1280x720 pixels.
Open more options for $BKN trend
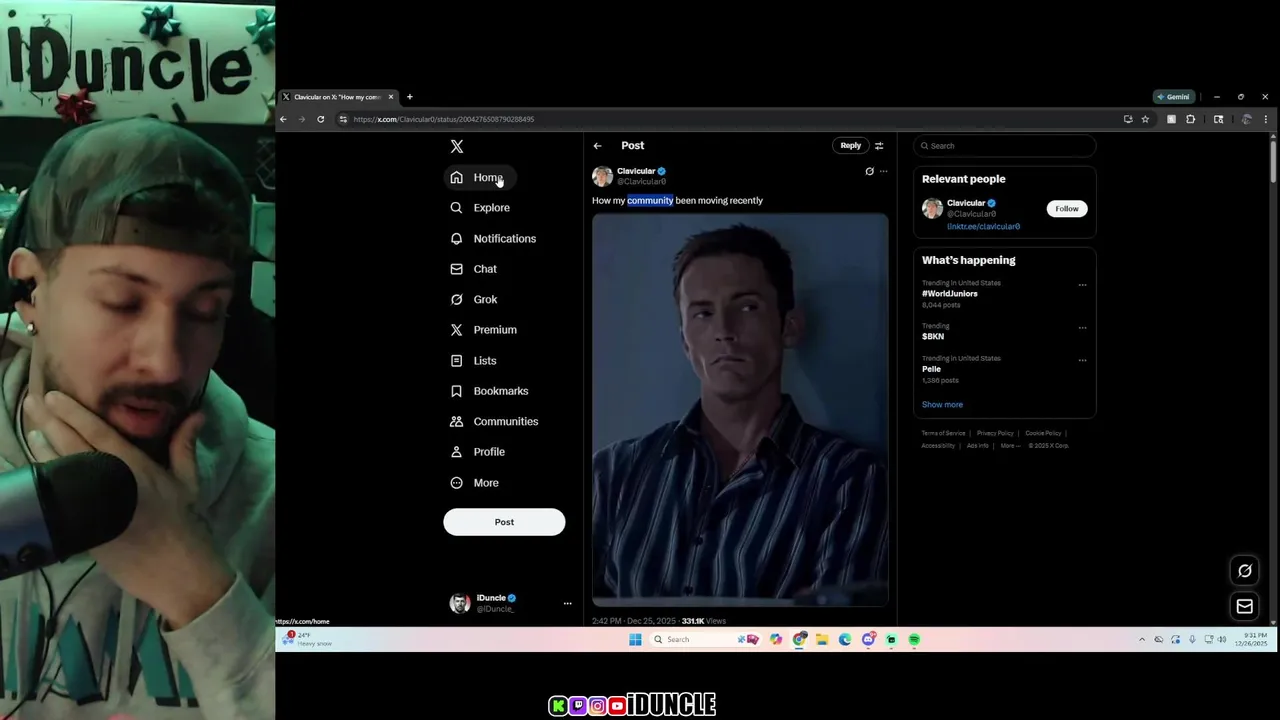(1082, 328)
